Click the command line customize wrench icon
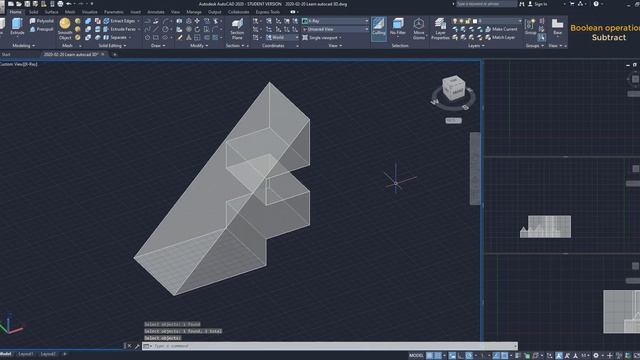The width and height of the screenshot is (640, 360). click(137, 346)
